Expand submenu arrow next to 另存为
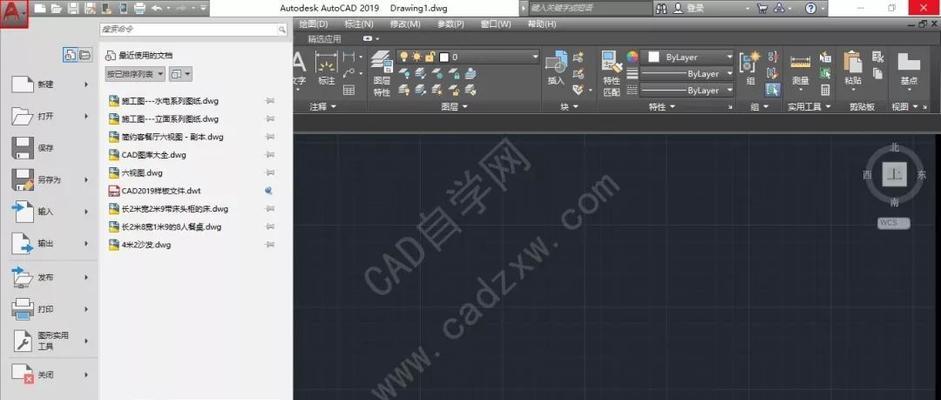This screenshot has height=400, width=941. pyautogui.click(x=86, y=179)
